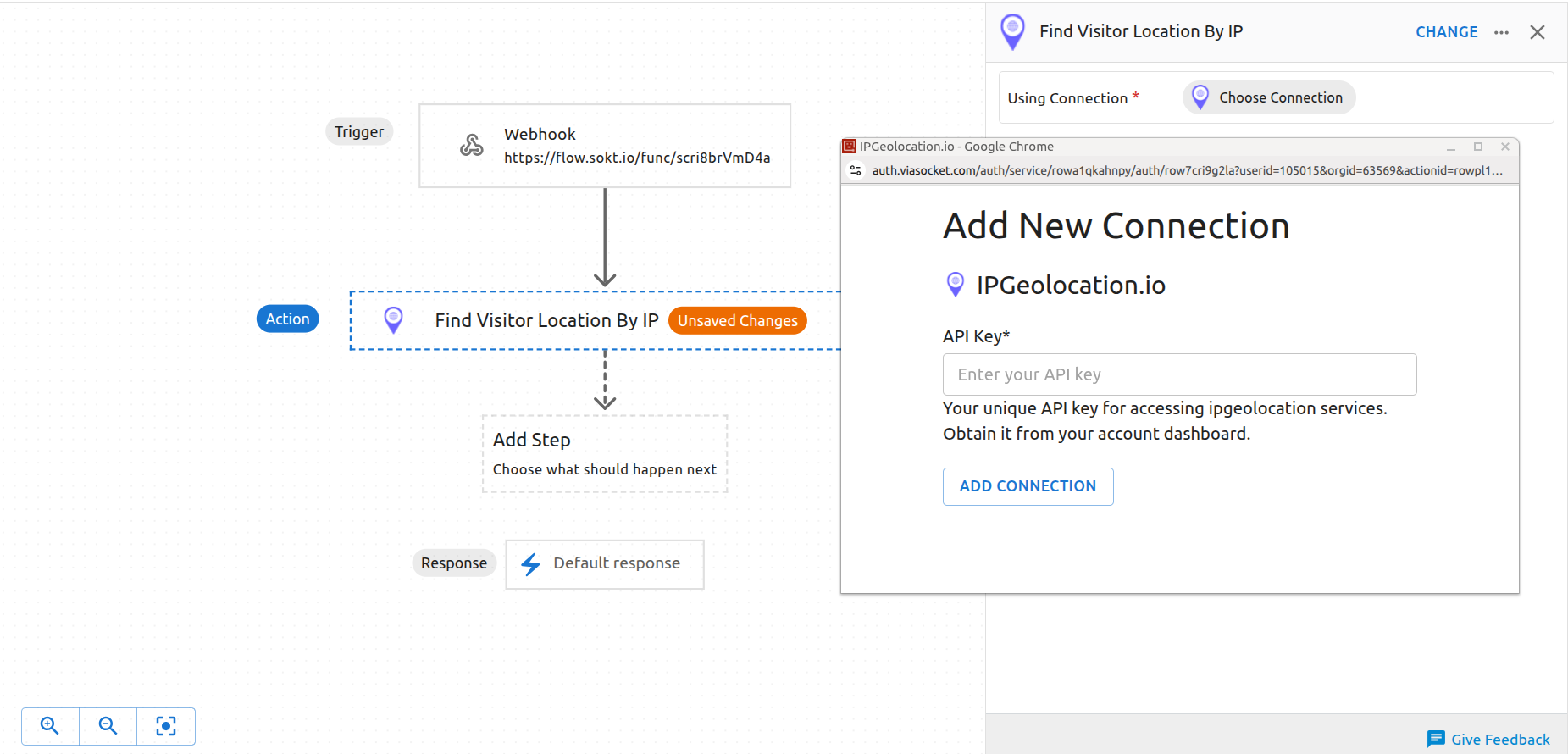Screen dimensions: 1568x754
Task: Click the IPGeolocation.io pin icon in popup
Action: (x=956, y=285)
